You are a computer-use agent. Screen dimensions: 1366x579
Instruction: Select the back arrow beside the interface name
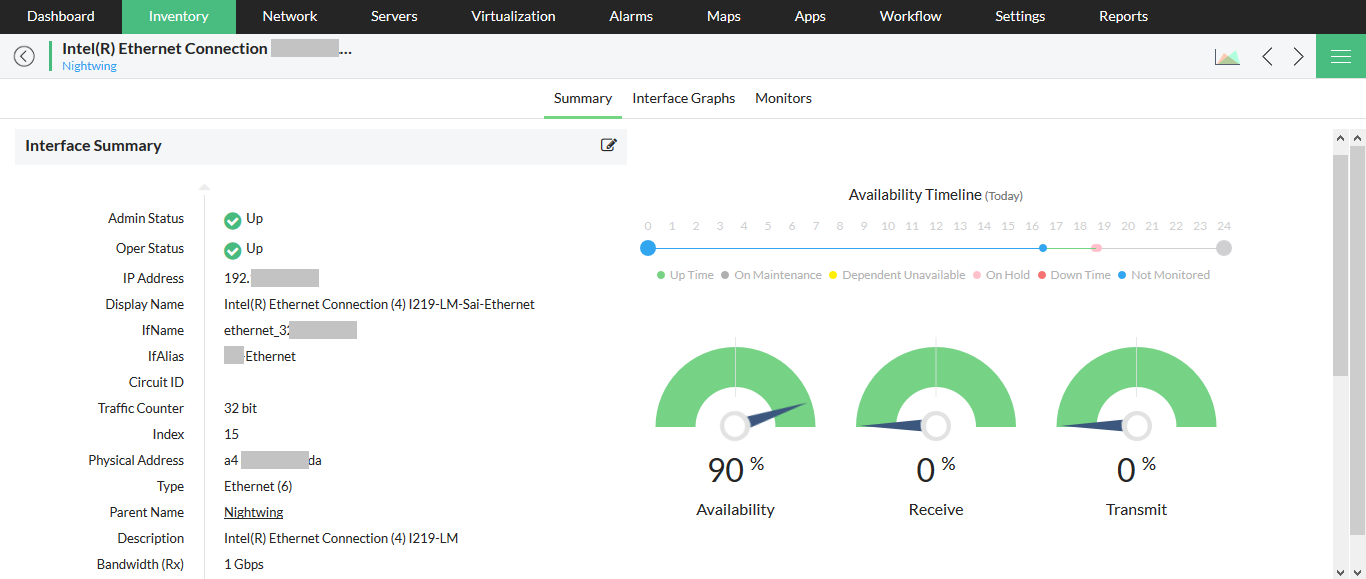point(24,56)
